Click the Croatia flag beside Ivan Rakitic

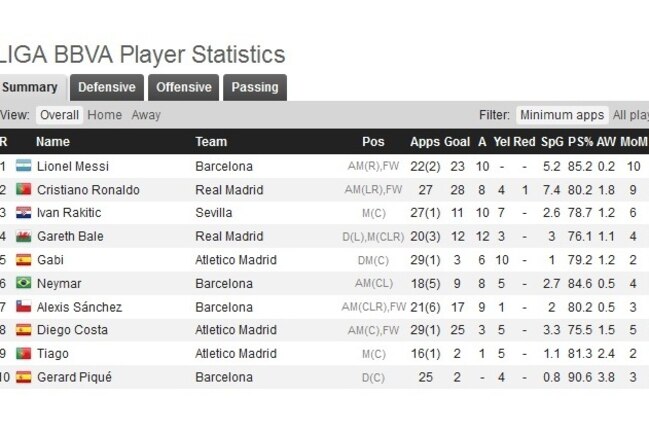click(x=24, y=212)
